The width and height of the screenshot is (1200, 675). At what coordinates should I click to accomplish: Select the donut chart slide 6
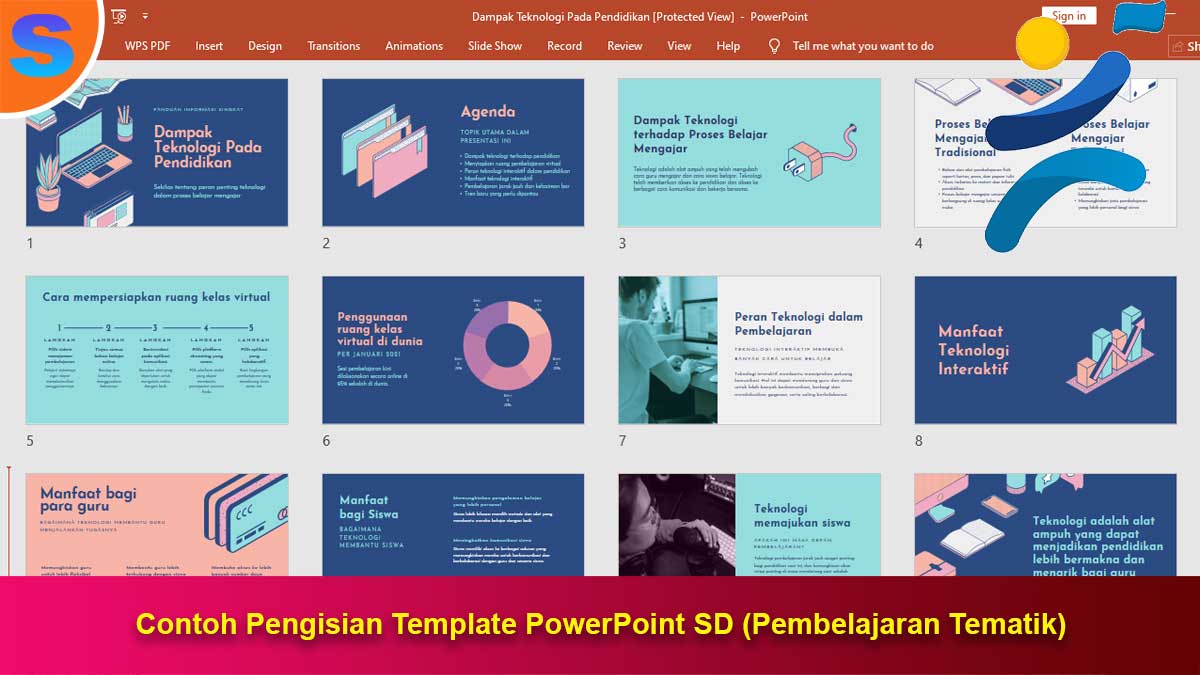coord(453,350)
